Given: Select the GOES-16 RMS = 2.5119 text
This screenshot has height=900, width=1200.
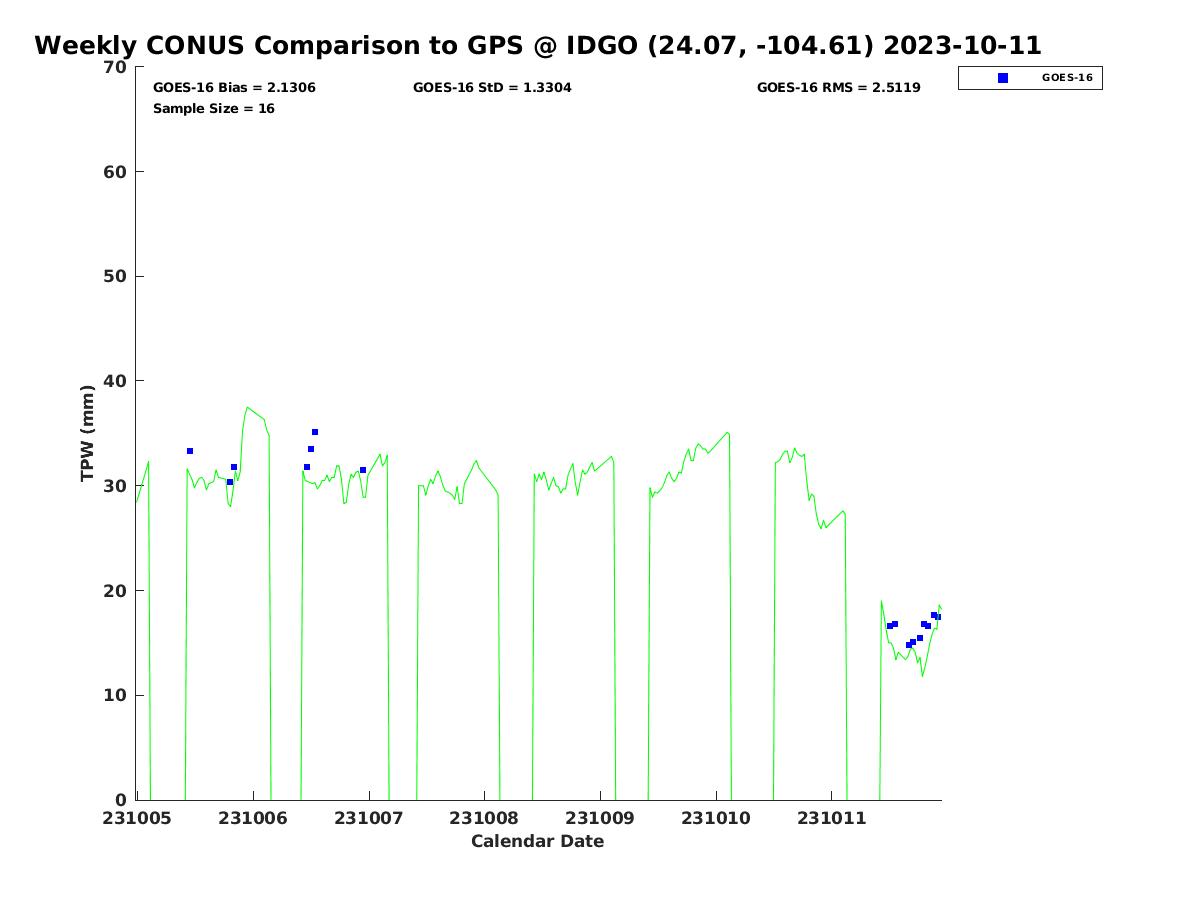Looking at the screenshot, I should click(x=838, y=88).
